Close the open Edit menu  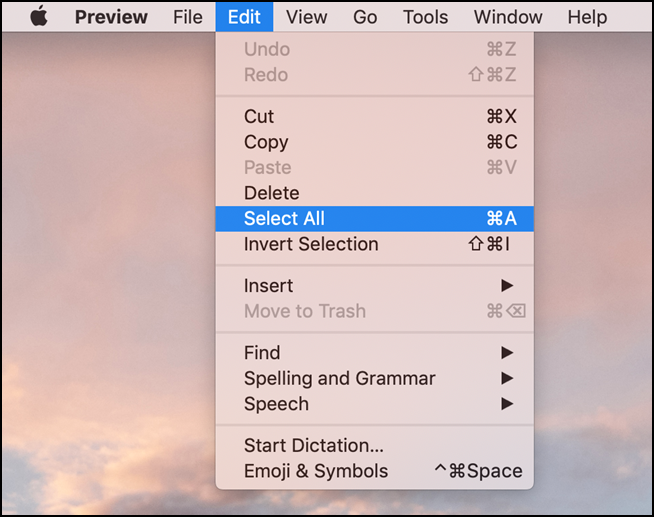click(244, 17)
